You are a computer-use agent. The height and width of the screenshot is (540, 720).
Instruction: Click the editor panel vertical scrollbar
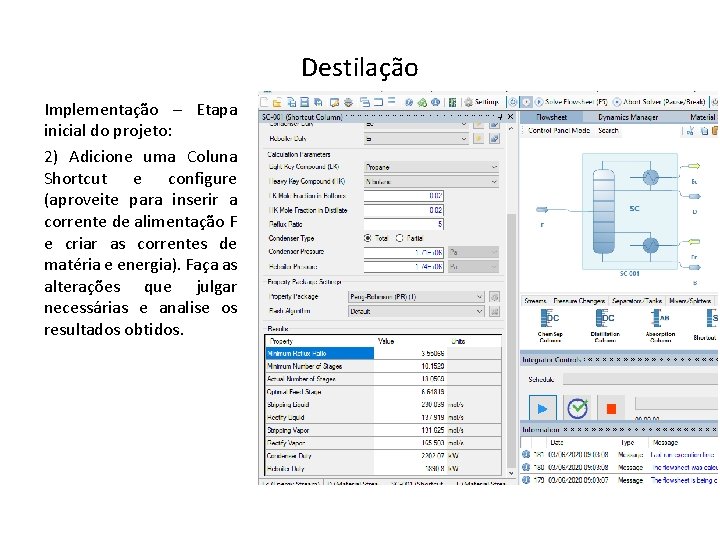(511, 340)
